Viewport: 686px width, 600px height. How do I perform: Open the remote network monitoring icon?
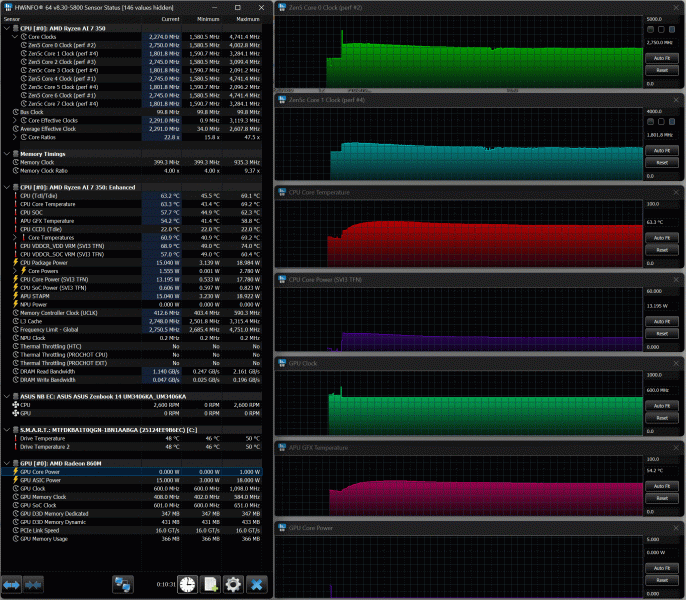[122, 585]
